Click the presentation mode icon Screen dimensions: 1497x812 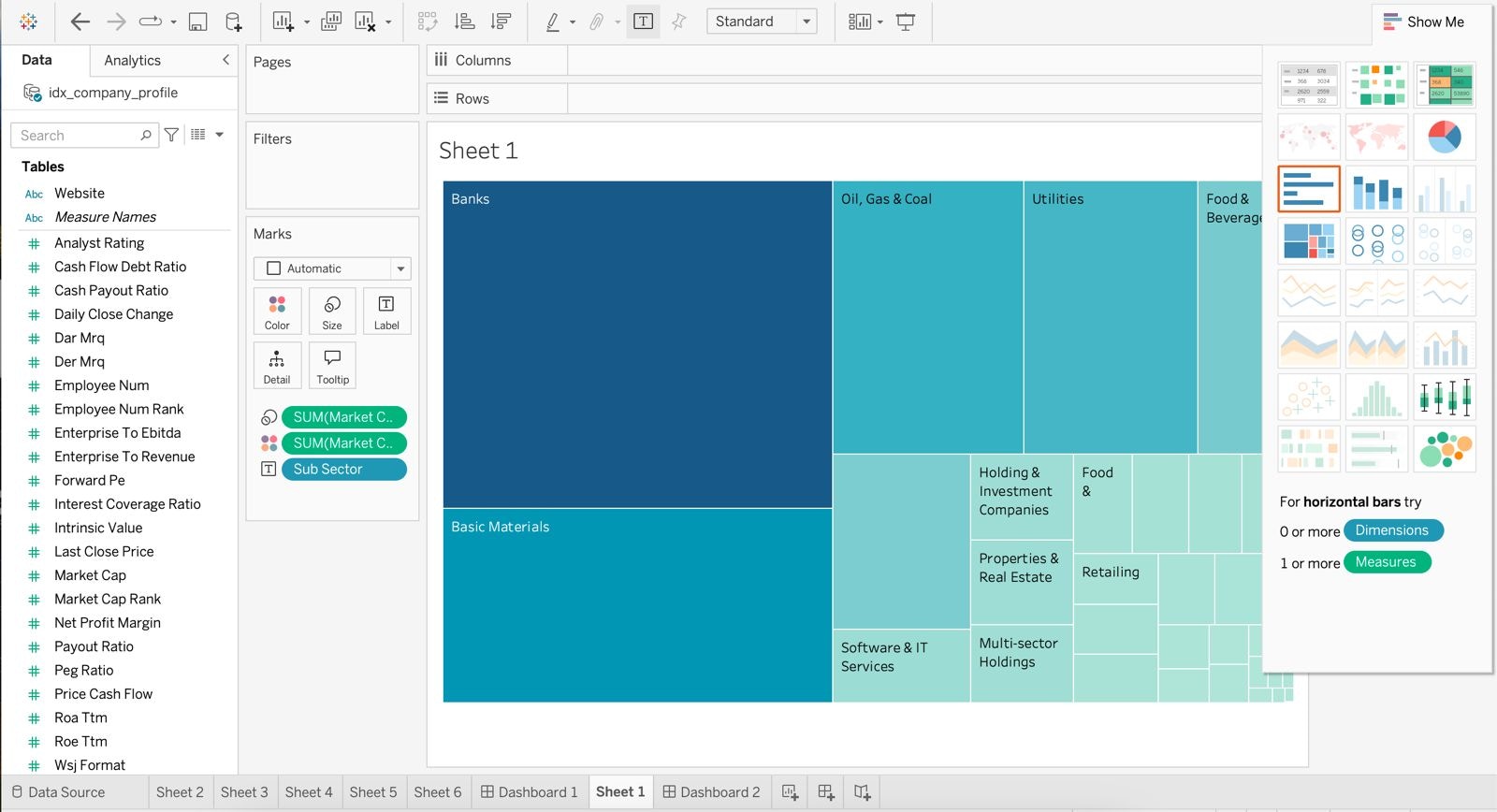pyautogui.click(x=906, y=22)
